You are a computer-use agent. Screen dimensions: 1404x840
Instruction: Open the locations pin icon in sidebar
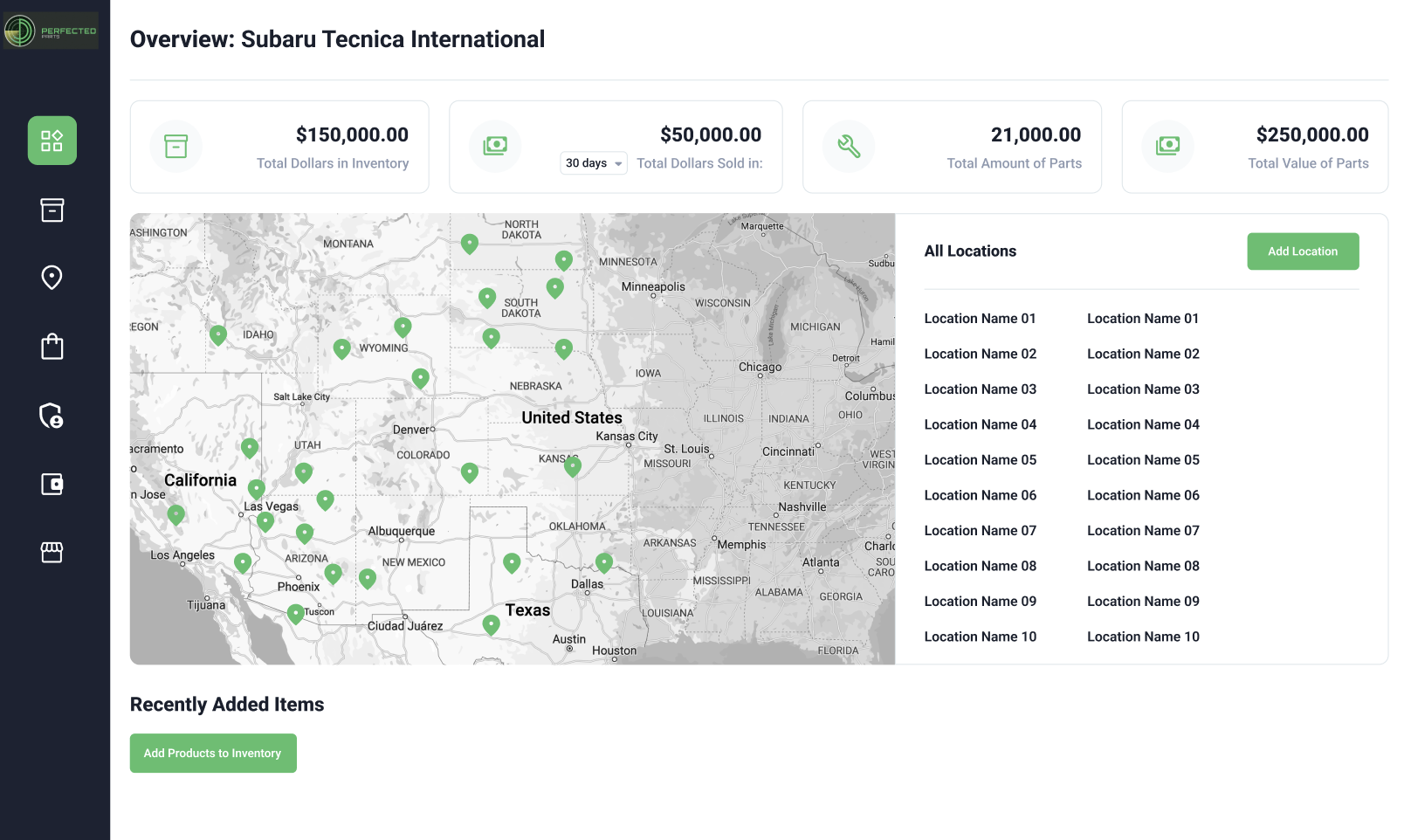52,278
